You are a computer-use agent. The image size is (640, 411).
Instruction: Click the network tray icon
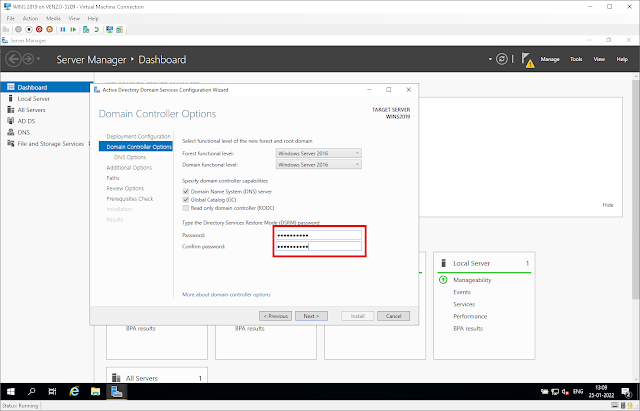(x=555, y=392)
